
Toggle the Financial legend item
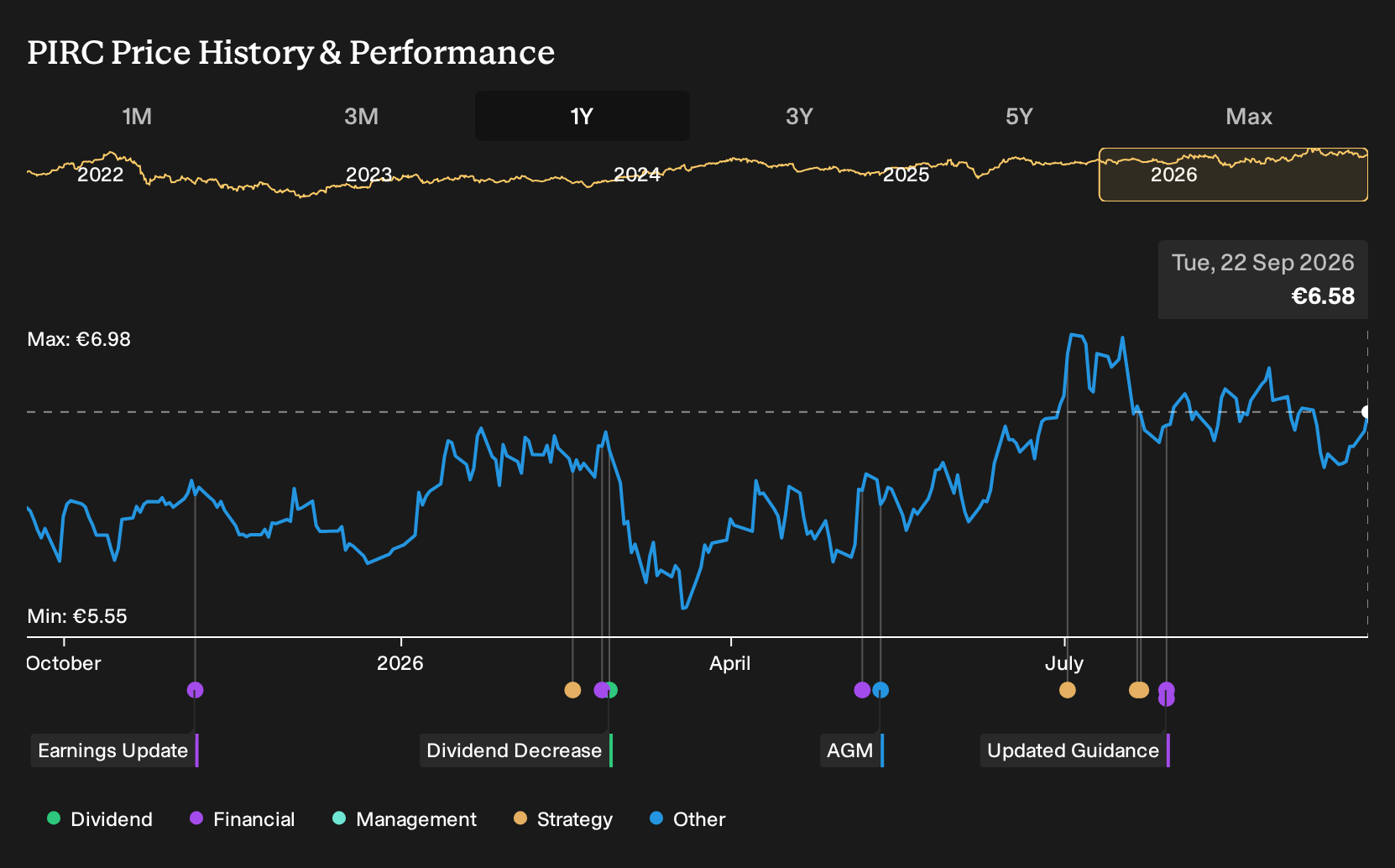tap(243, 818)
